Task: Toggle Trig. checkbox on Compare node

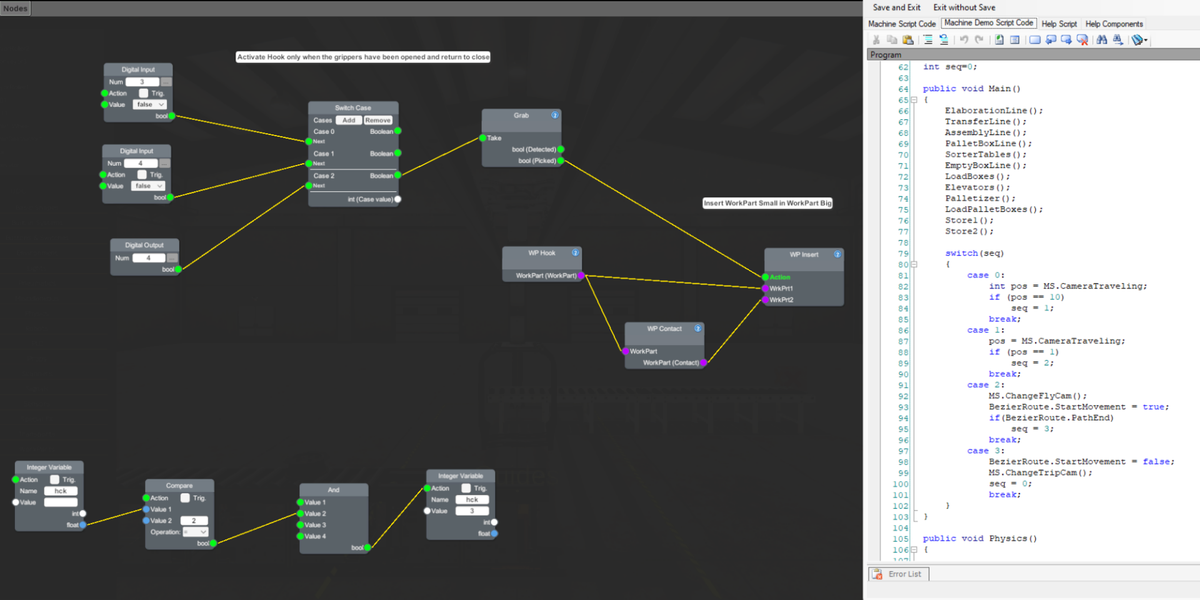Action: coord(186,498)
